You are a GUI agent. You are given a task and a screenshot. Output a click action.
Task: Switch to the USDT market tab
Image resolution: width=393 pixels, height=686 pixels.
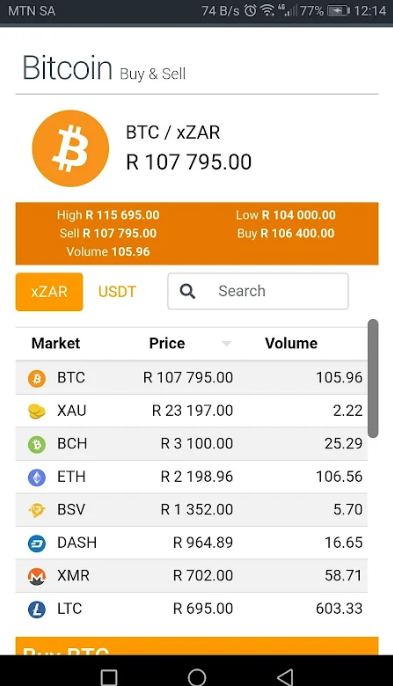[x=117, y=292]
